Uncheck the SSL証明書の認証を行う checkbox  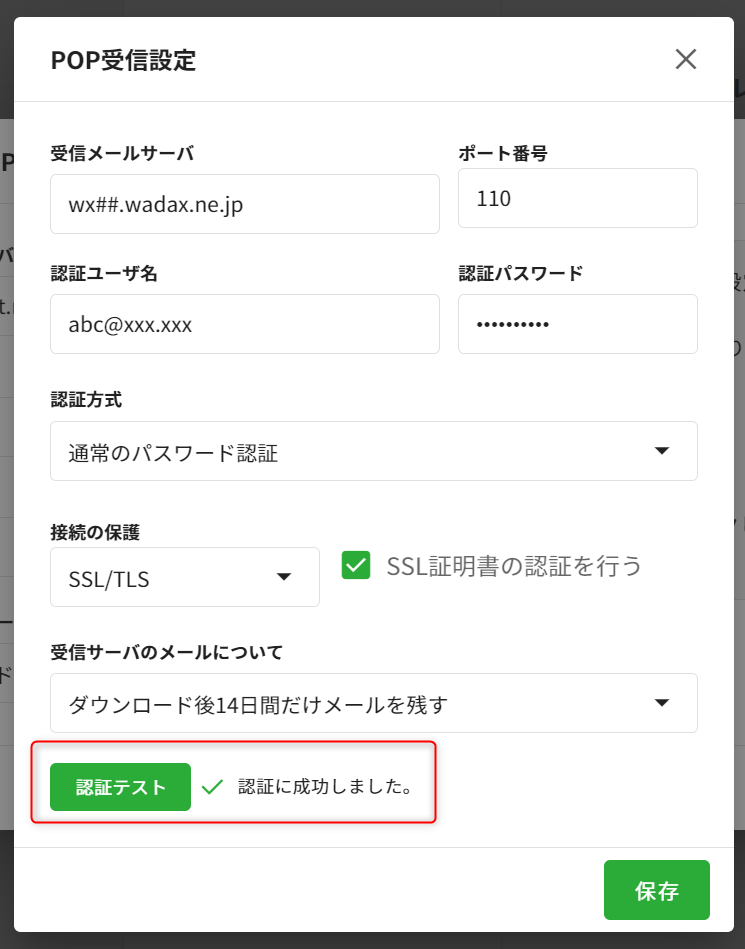[356, 565]
